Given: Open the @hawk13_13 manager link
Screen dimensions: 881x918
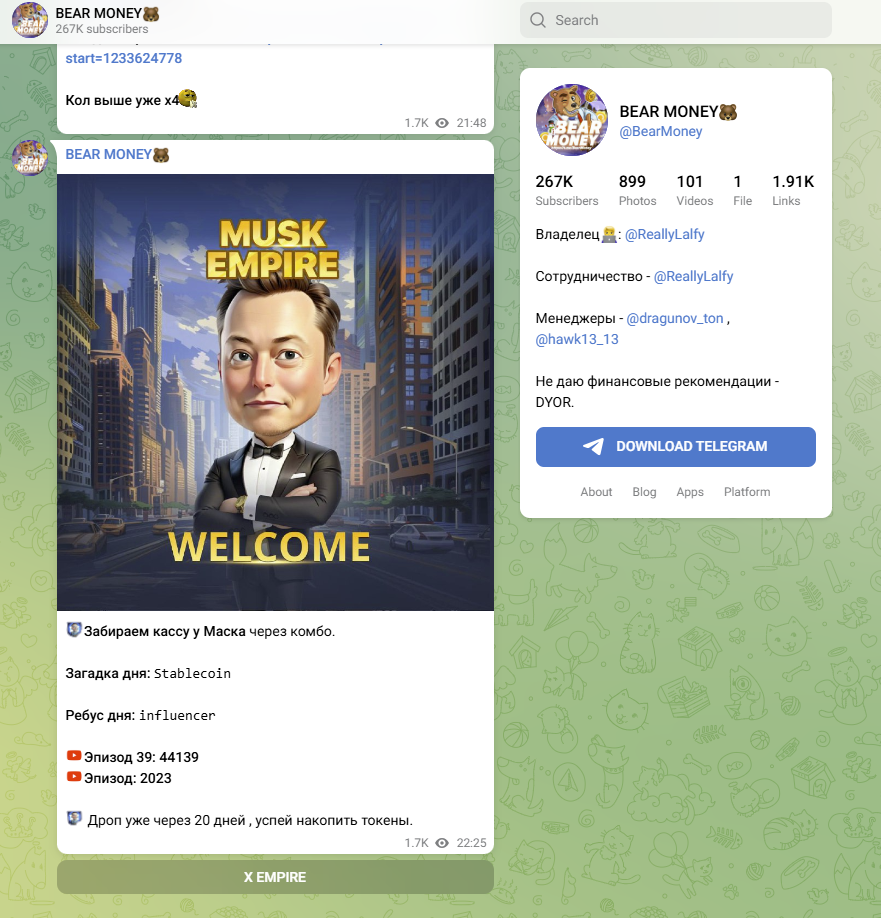Looking at the screenshot, I should pyautogui.click(x=577, y=340).
